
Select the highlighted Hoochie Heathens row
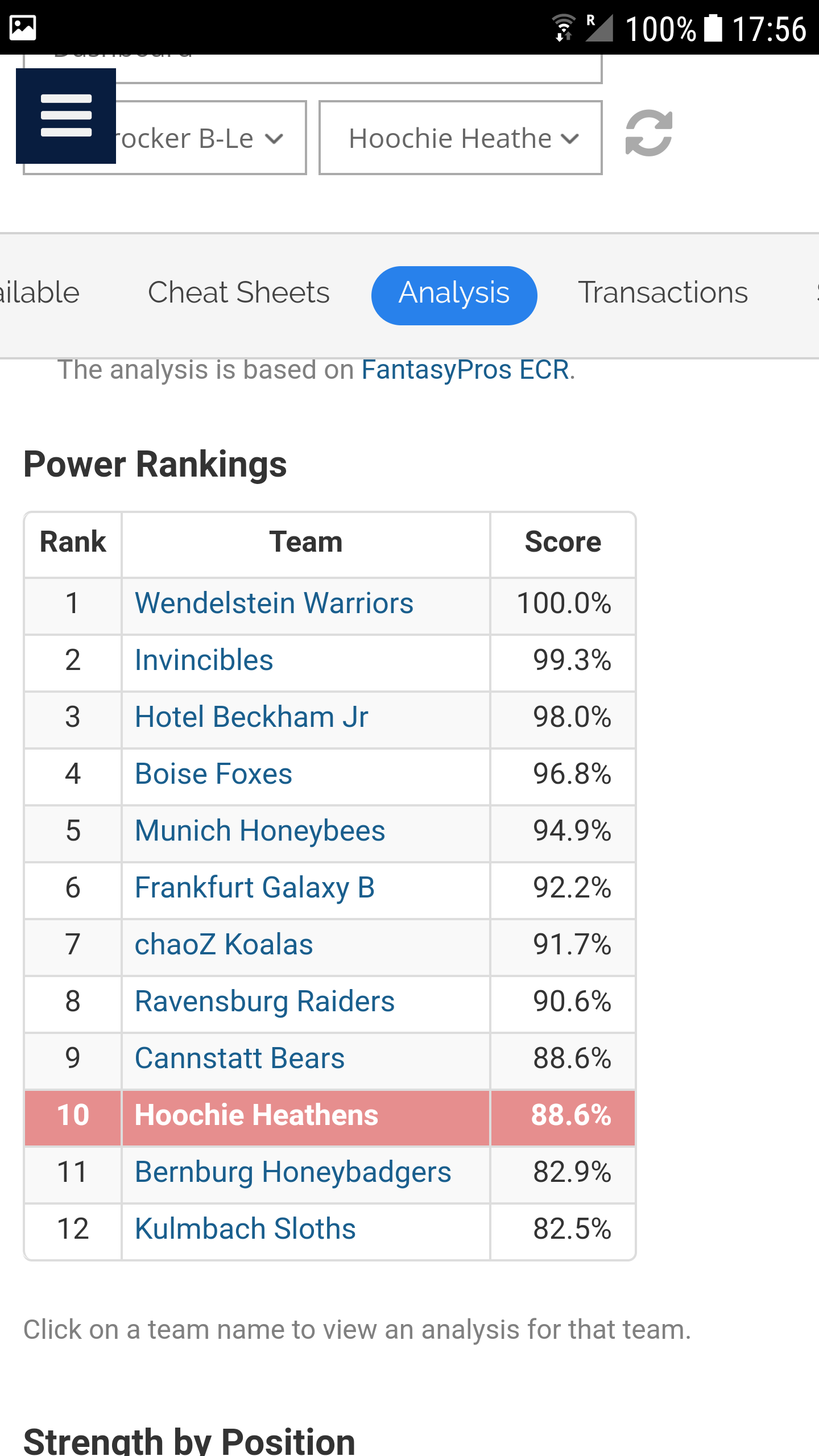click(330, 1118)
